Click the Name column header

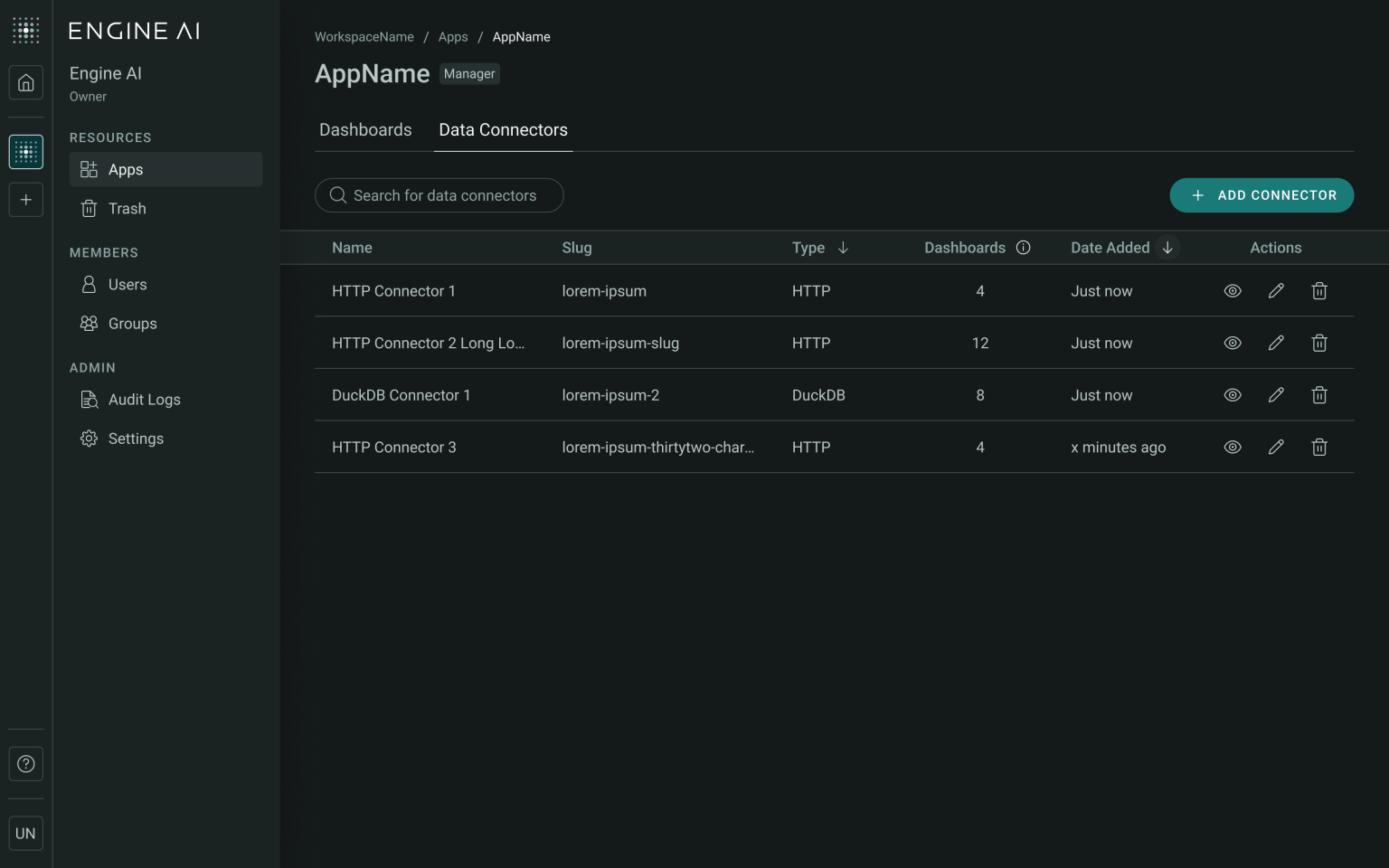(x=352, y=248)
